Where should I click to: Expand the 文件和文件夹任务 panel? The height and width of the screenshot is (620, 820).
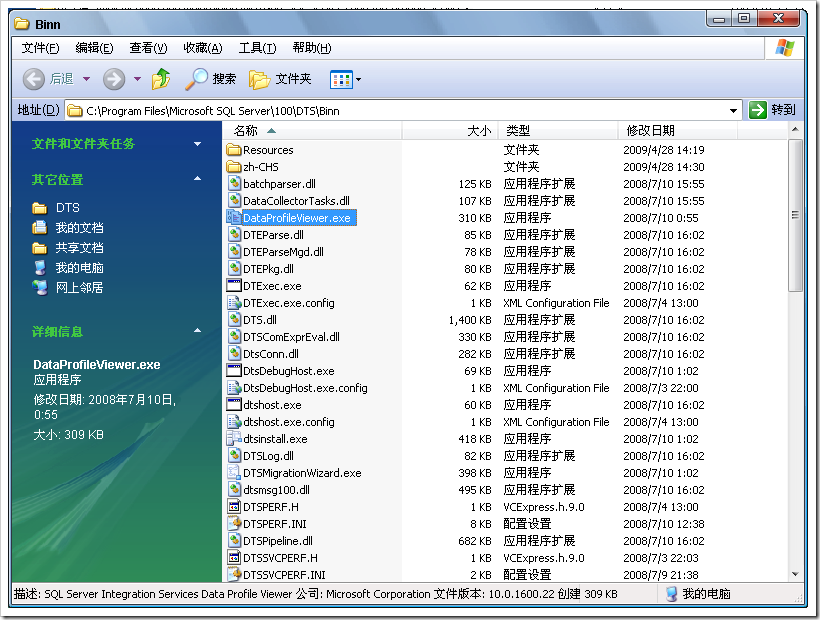point(198,144)
